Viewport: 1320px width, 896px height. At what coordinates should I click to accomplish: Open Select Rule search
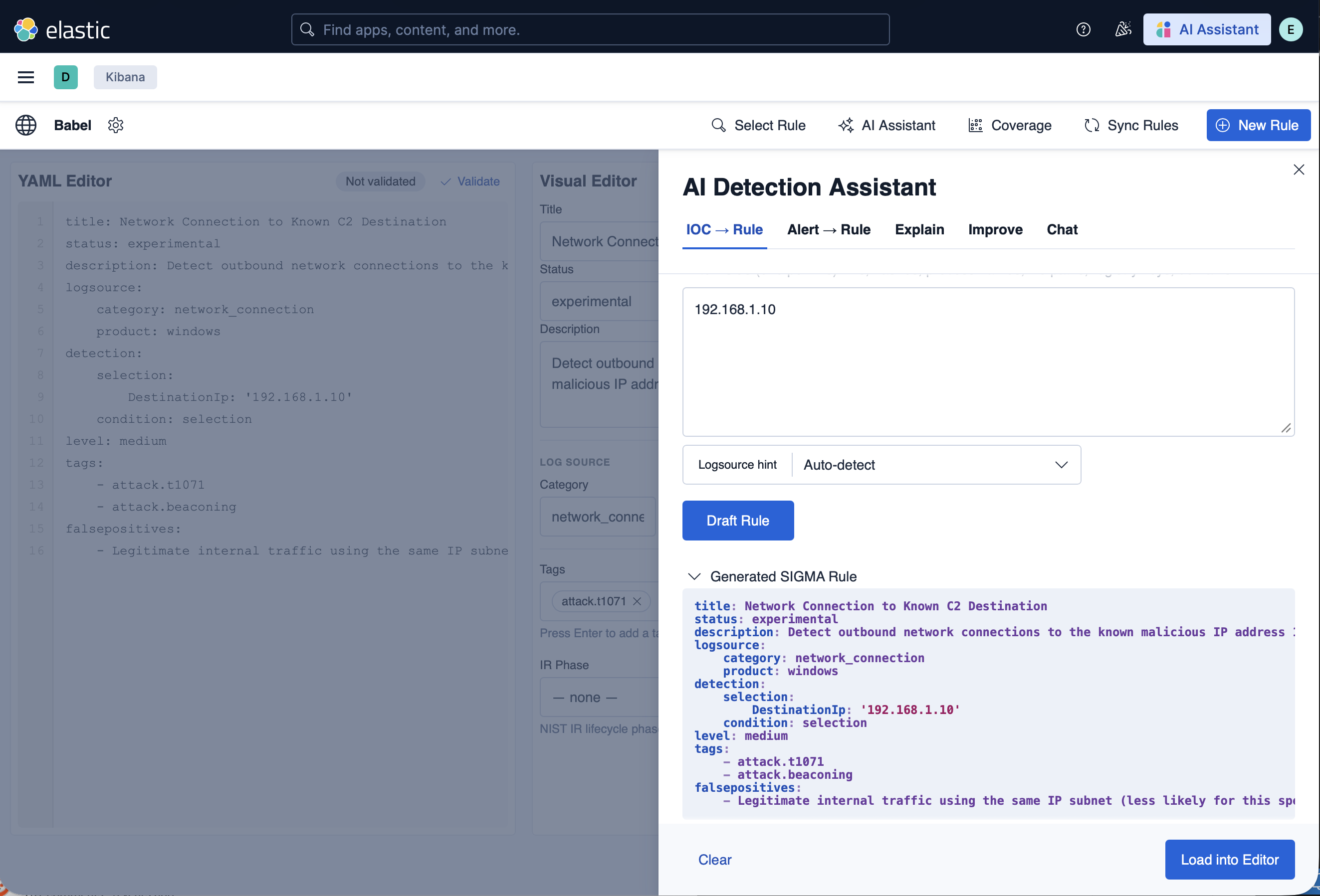[758, 125]
